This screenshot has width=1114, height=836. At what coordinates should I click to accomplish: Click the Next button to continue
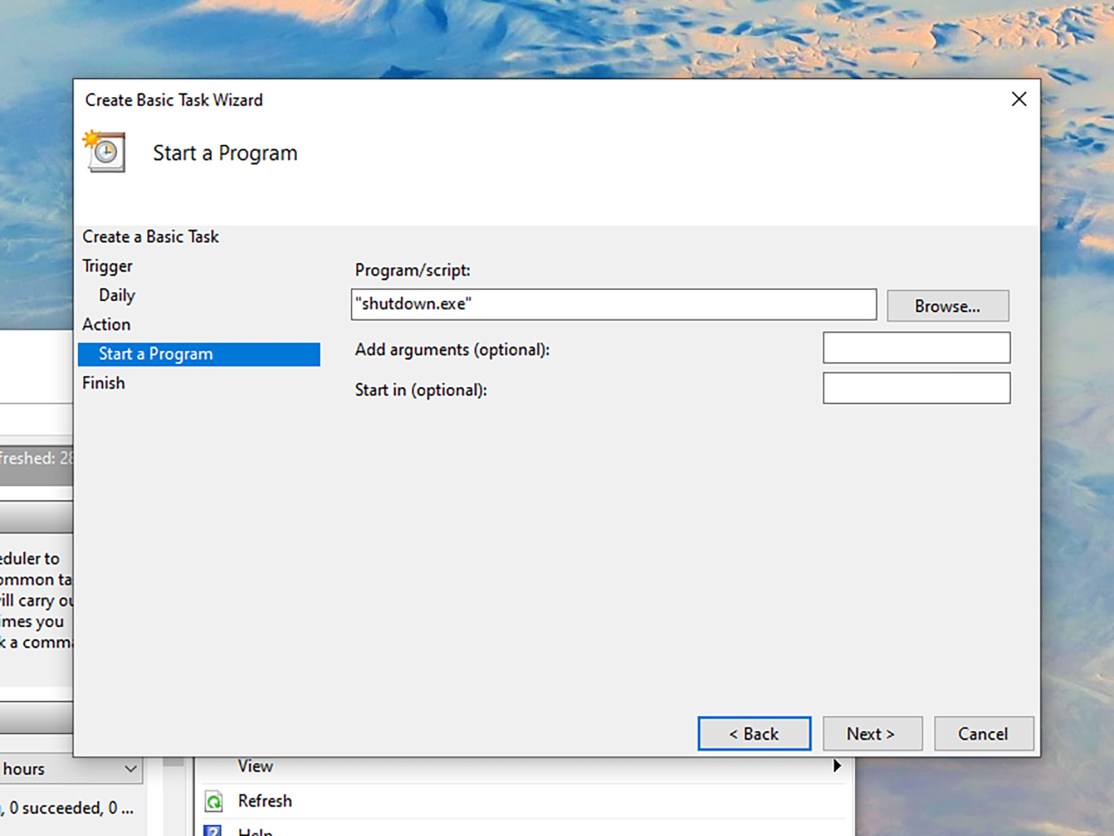pyautogui.click(x=872, y=733)
